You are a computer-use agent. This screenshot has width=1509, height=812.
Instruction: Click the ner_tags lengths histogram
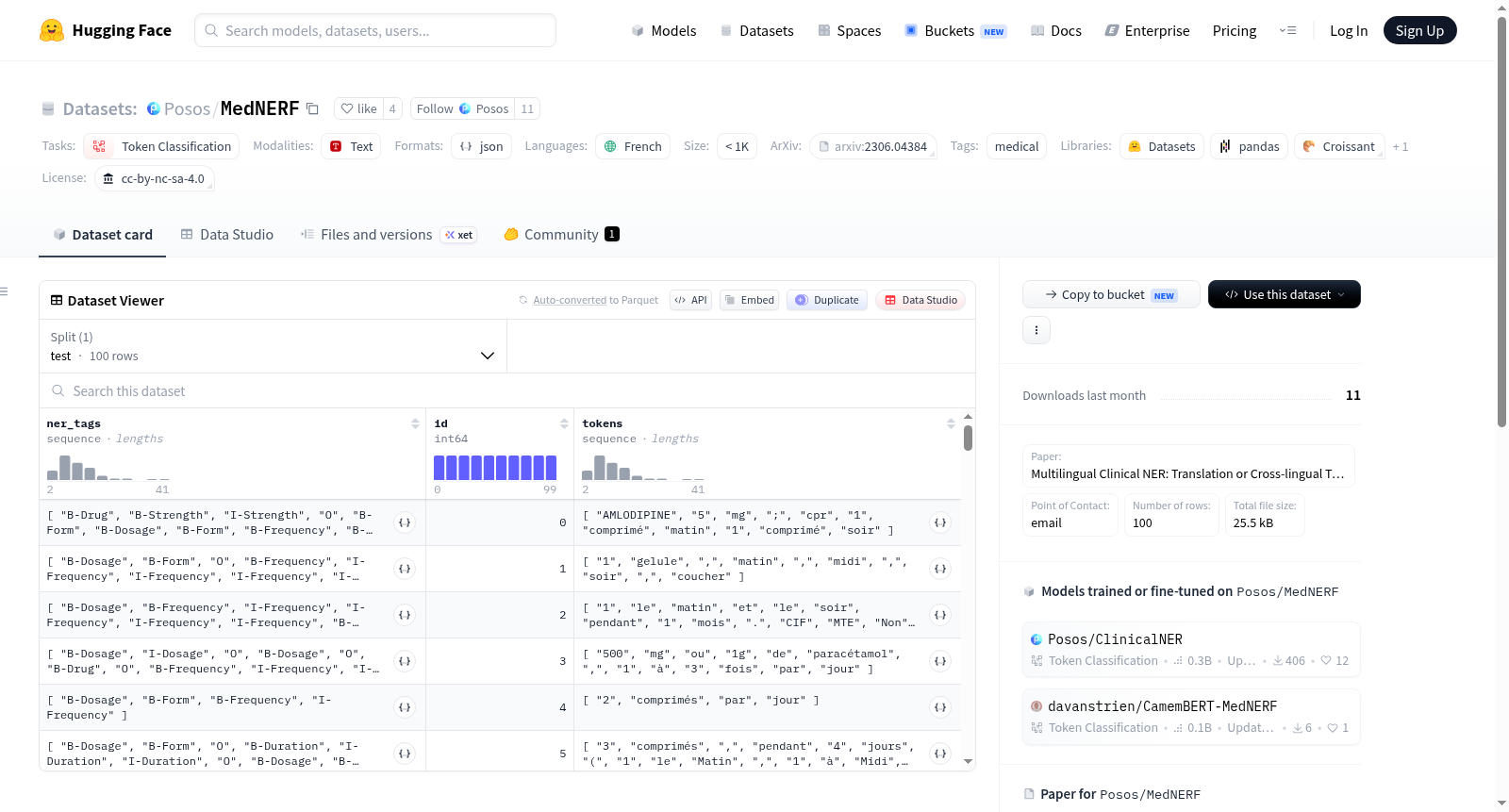tap(108, 468)
